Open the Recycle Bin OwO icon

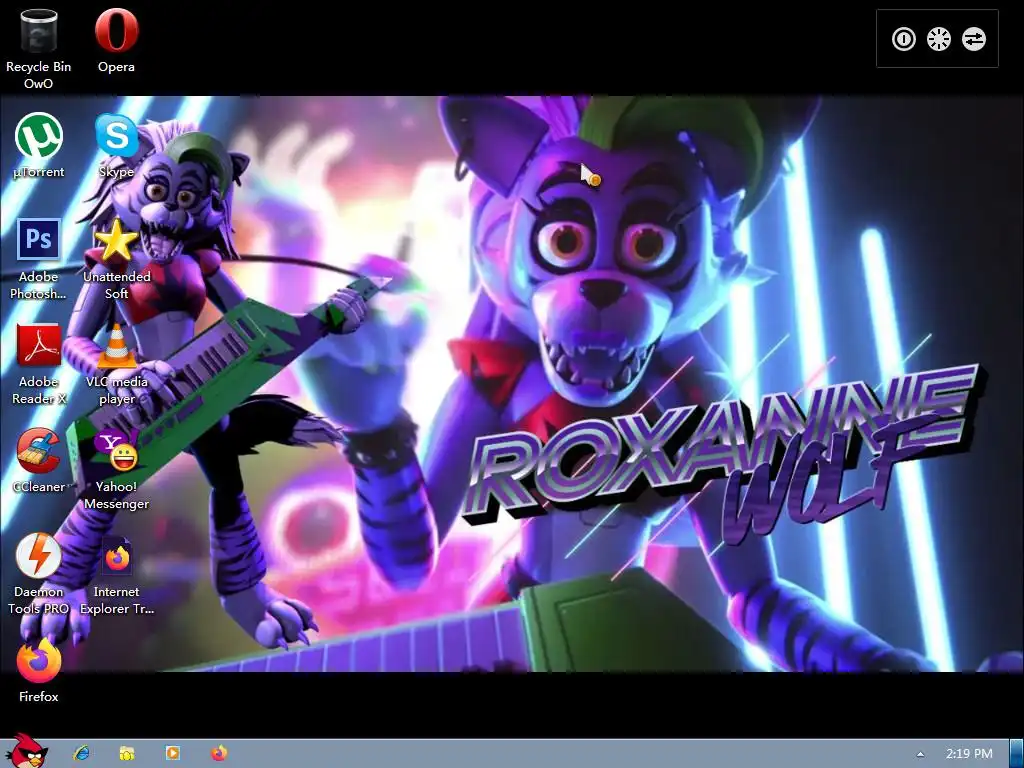(39, 49)
